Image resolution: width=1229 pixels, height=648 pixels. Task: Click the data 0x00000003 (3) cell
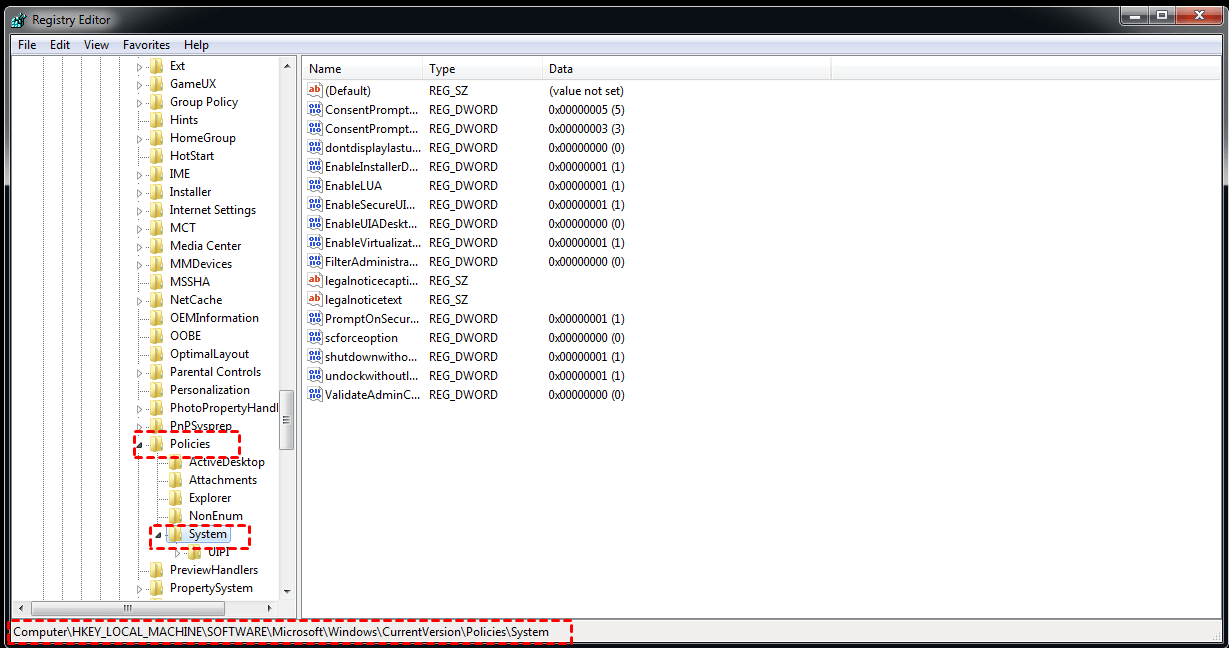pyautogui.click(x=586, y=129)
